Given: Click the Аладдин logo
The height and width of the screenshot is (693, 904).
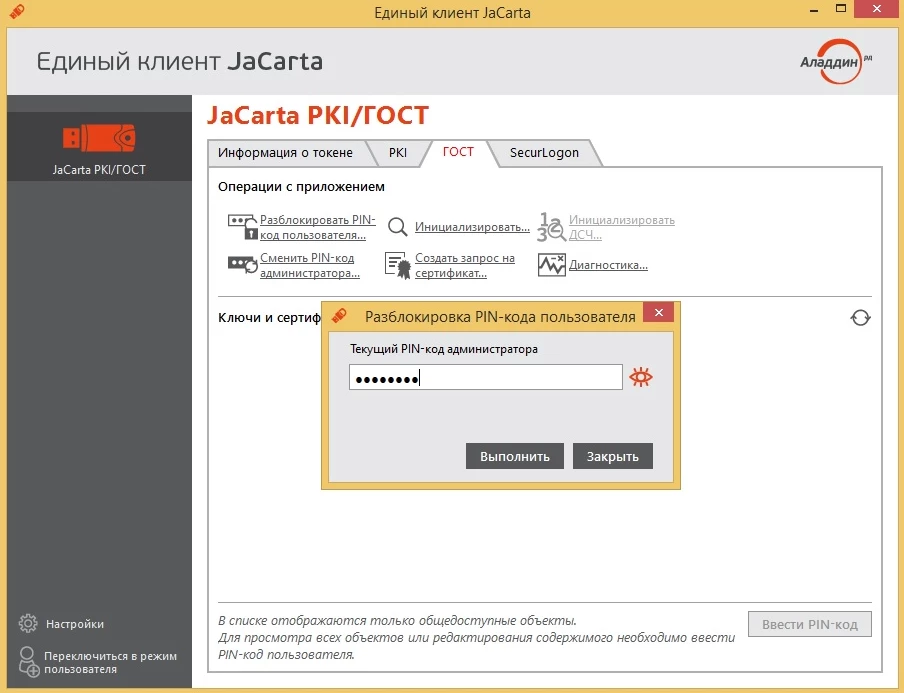Looking at the screenshot, I should 835,61.
